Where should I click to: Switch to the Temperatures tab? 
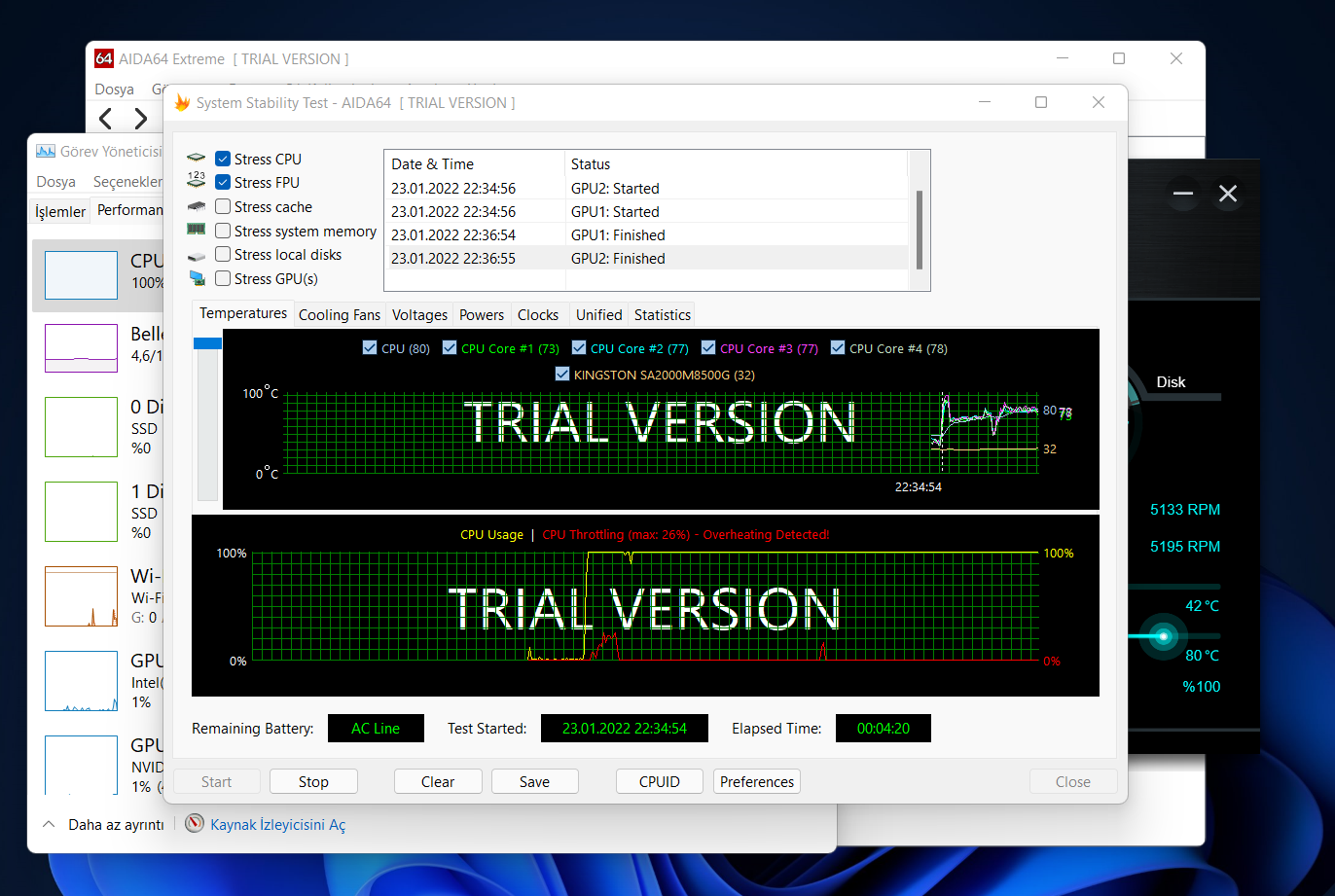point(243,313)
